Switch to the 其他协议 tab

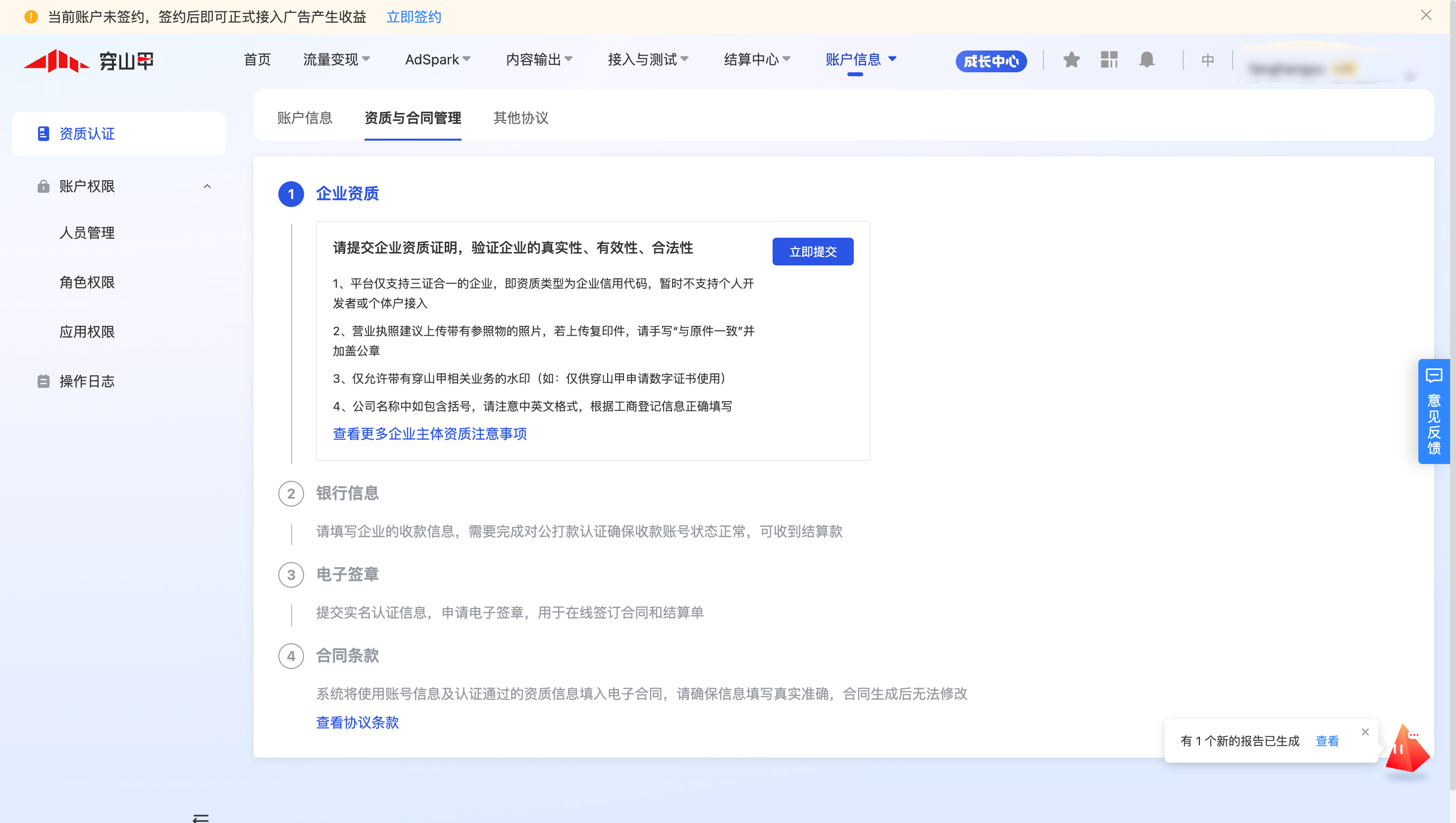coord(520,117)
